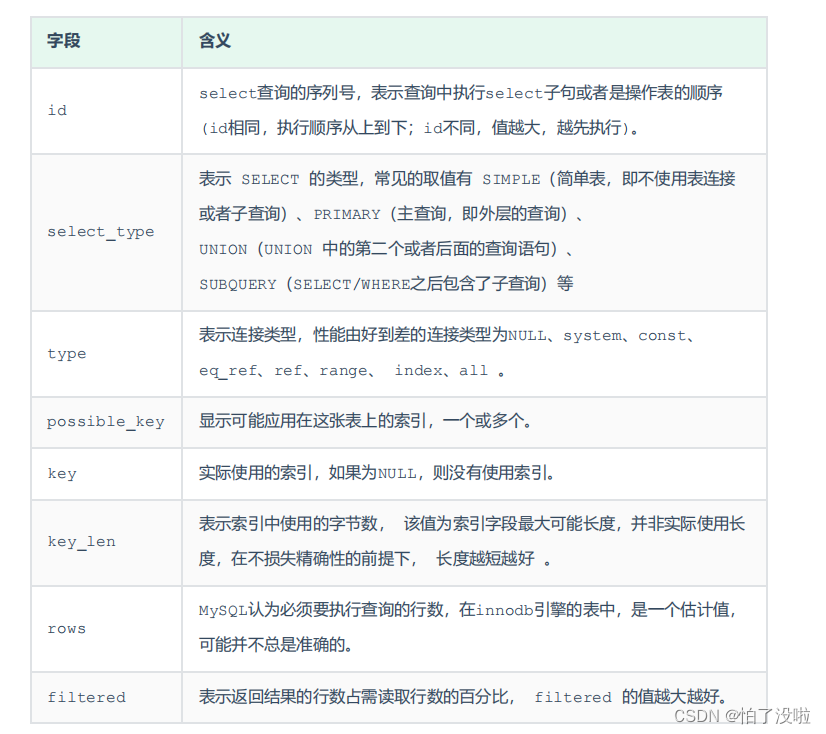Click the line 'MySQL认为必须要执行查询的行数'
Screen dimensions: 826x734
tap(467, 610)
